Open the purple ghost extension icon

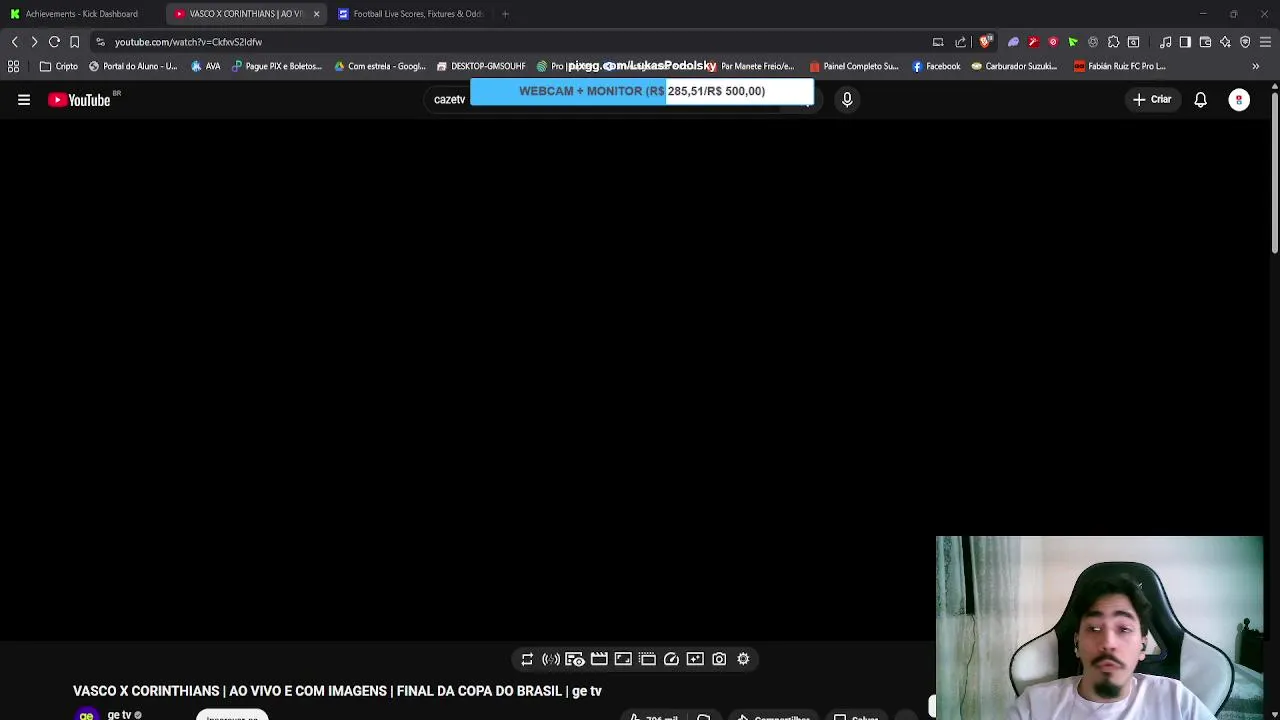[1013, 42]
